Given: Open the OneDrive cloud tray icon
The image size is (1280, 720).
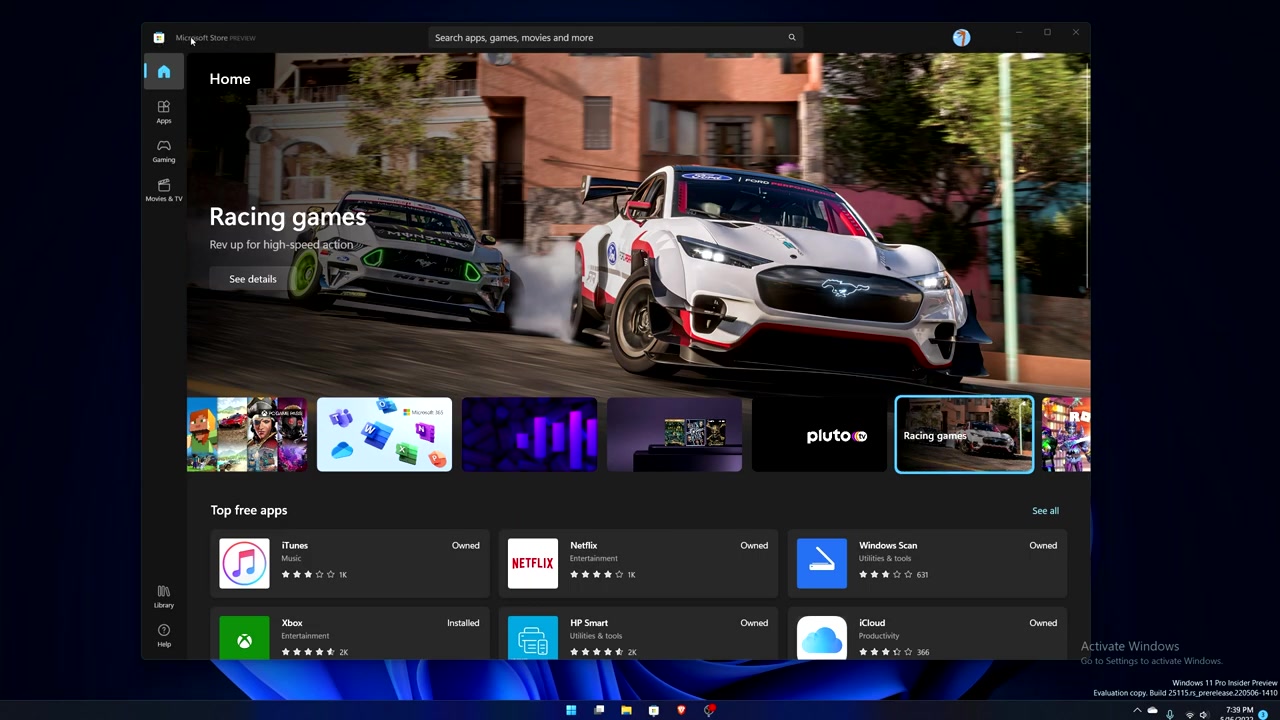Looking at the screenshot, I should tap(1152, 711).
